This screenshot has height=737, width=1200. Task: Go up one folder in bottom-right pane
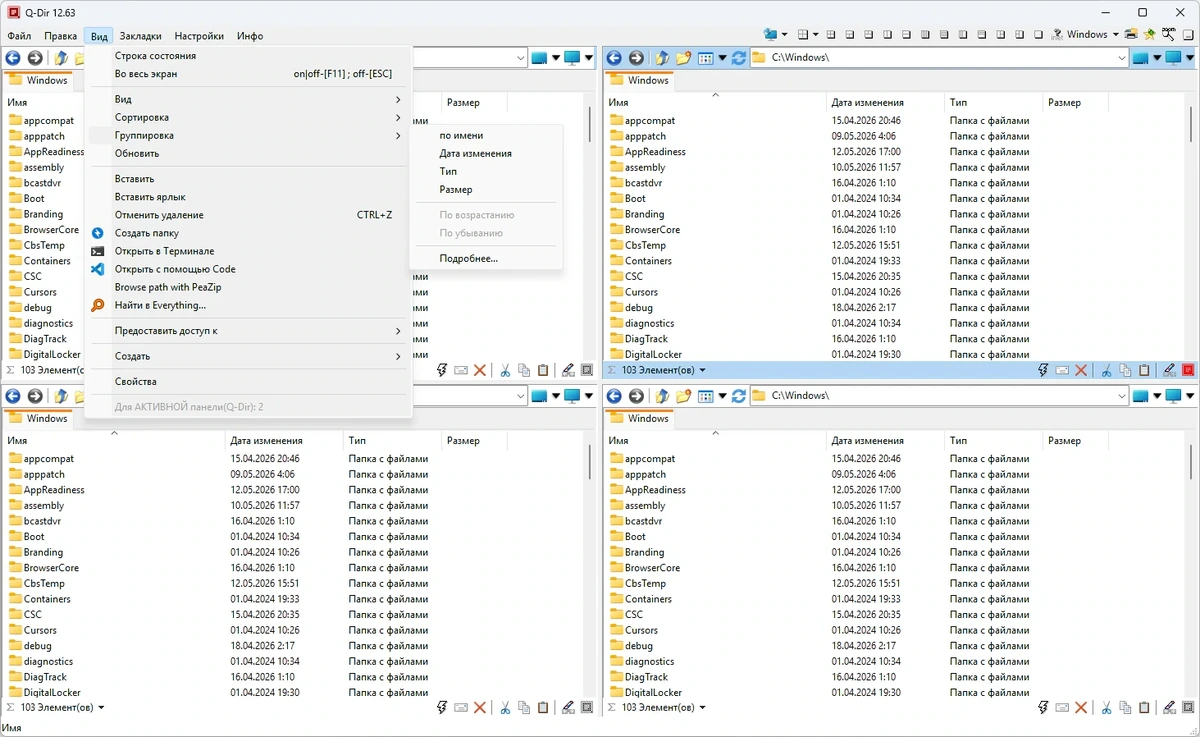(x=662, y=396)
